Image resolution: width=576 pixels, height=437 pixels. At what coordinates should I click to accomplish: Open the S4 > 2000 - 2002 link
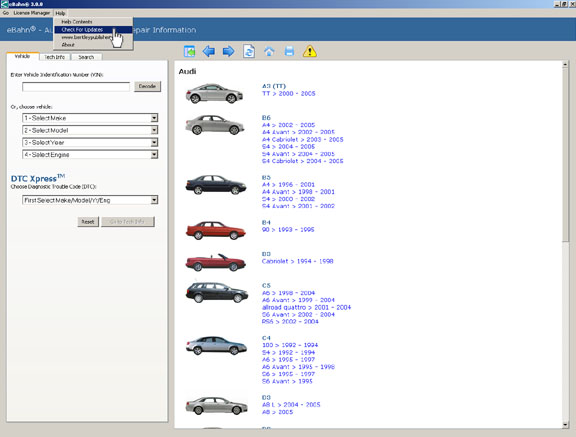pyautogui.click(x=288, y=199)
